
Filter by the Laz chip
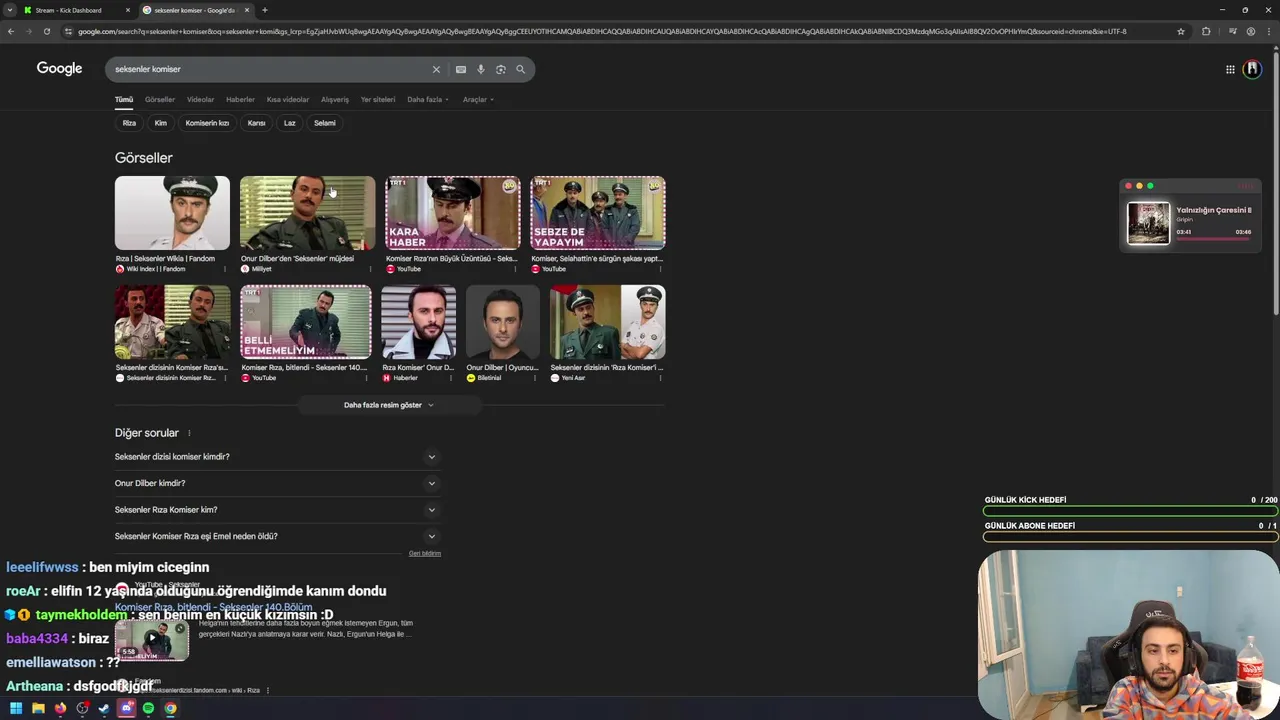tap(290, 123)
